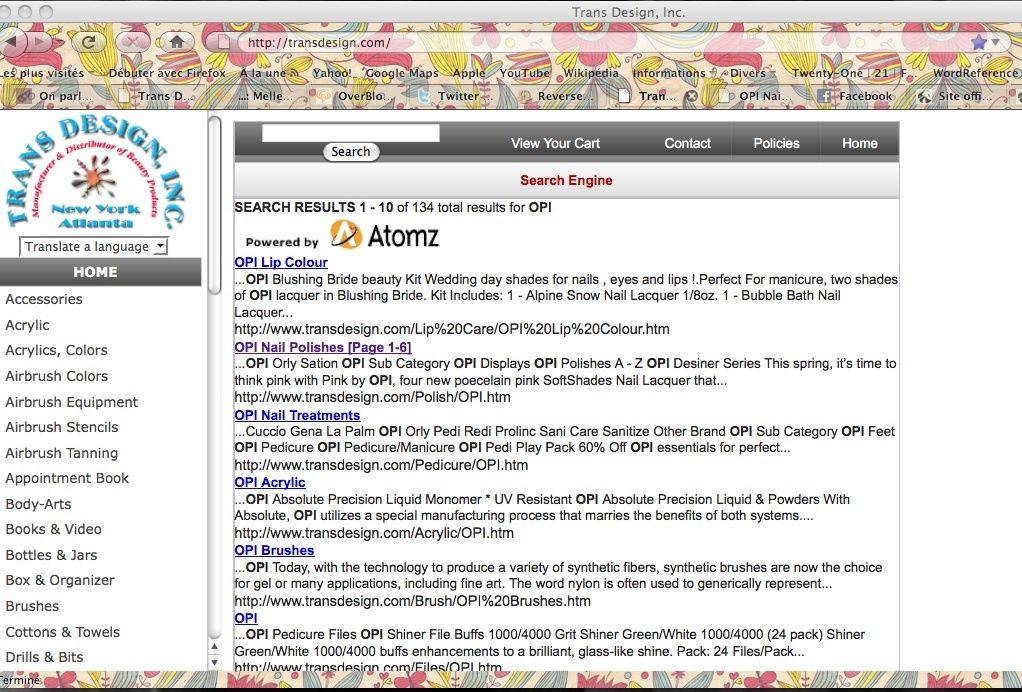Open the Airbrush Colors category
The image size is (1022, 692).
tap(57, 376)
